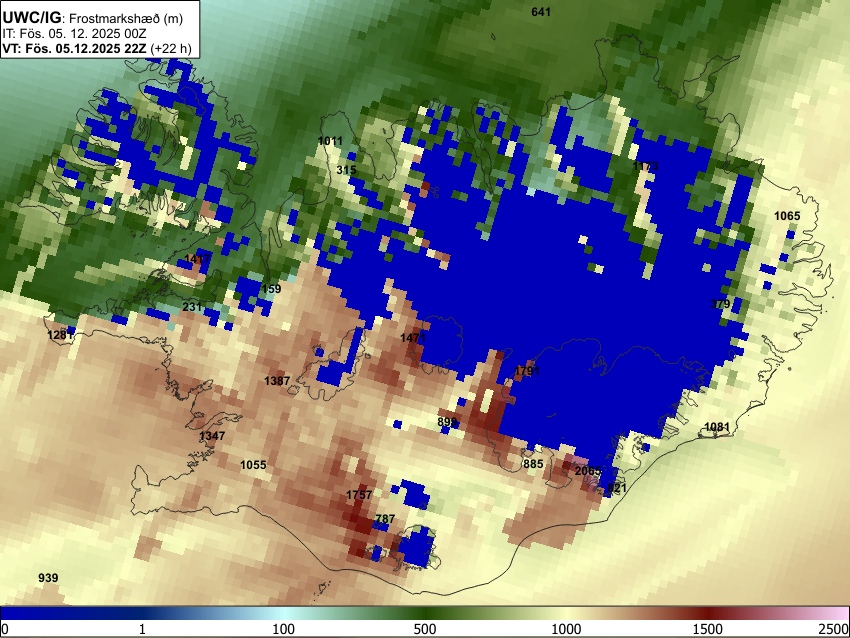Click the dark green color bar section above 500
Screen dimensions: 850x638
425,614
